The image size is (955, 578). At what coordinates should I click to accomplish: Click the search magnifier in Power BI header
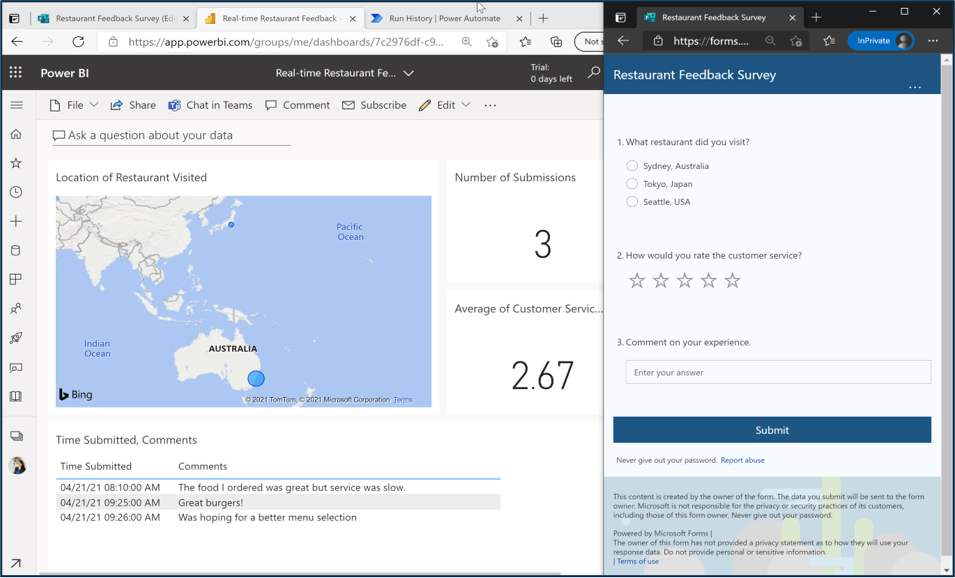pyautogui.click(x=593, y=73)
